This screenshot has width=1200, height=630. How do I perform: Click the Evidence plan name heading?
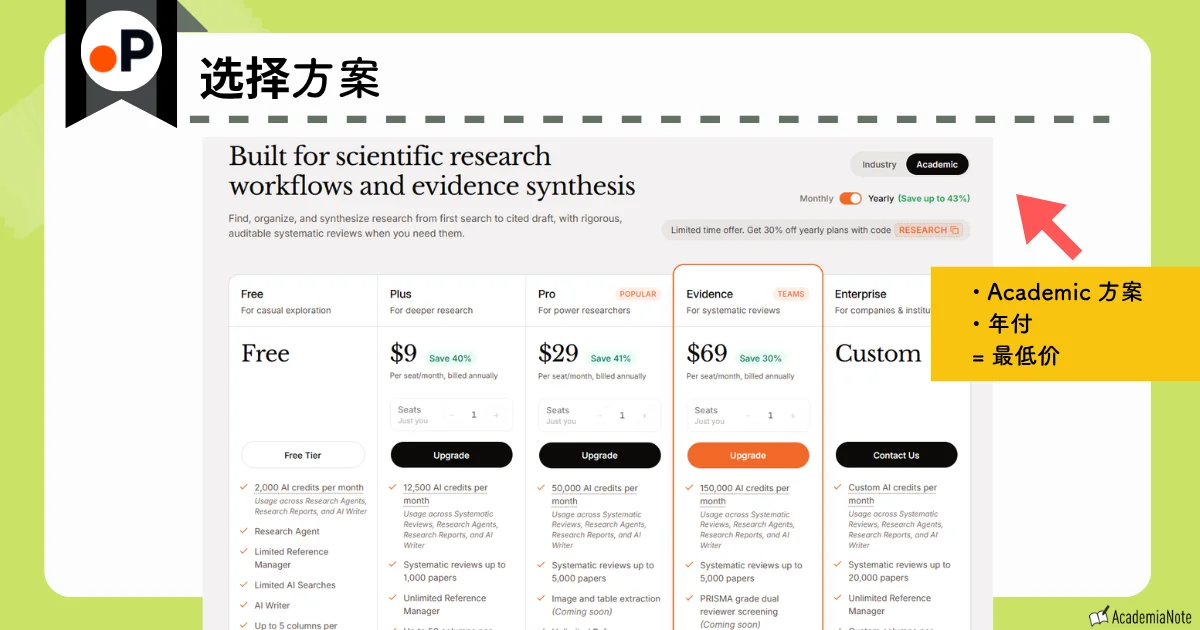[x=710, y=294]
